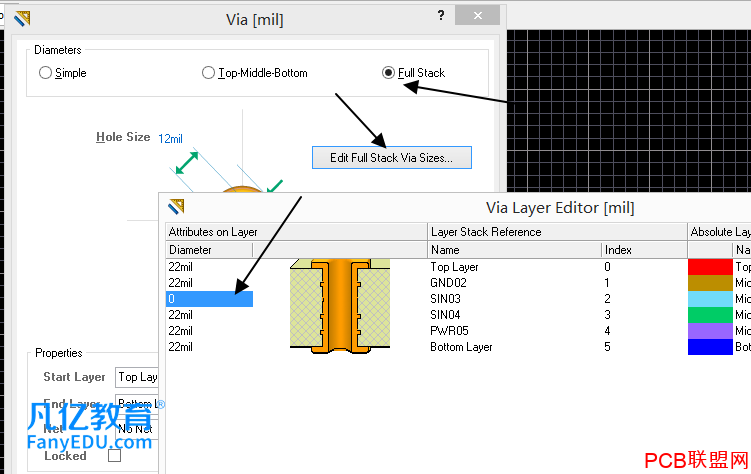Select the Bottom Layer 22mil diameter cell
Viewport: 751px width, 474px height.
209,347
